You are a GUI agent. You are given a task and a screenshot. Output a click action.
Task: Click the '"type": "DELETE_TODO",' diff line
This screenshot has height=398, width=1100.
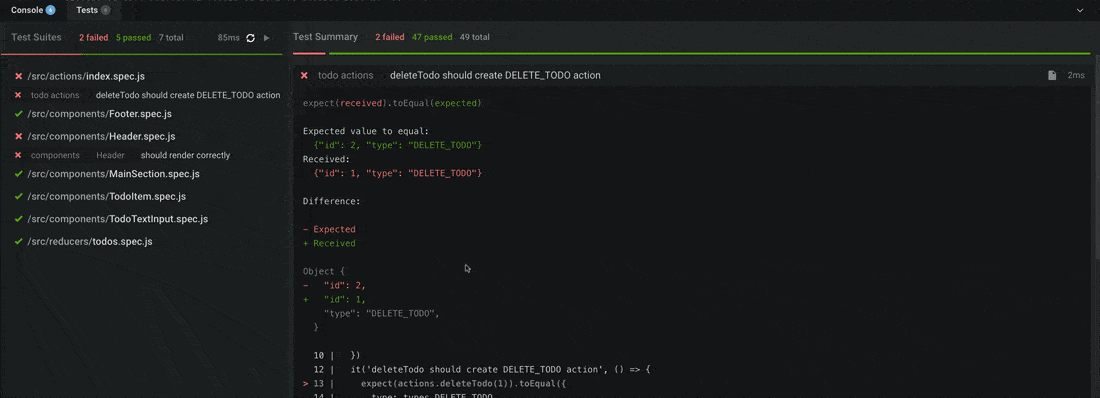(x=382, y=313)
